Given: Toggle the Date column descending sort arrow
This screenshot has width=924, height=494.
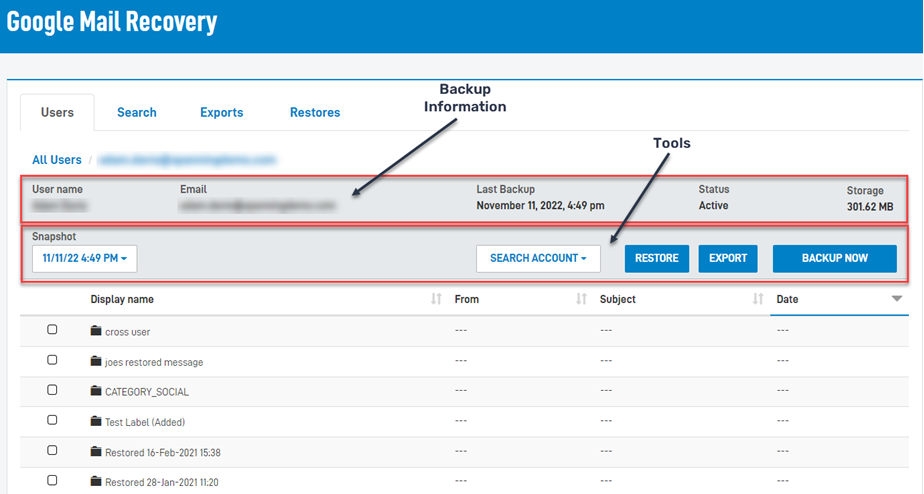Looking at the screenshot, I should tap(896, 299).
